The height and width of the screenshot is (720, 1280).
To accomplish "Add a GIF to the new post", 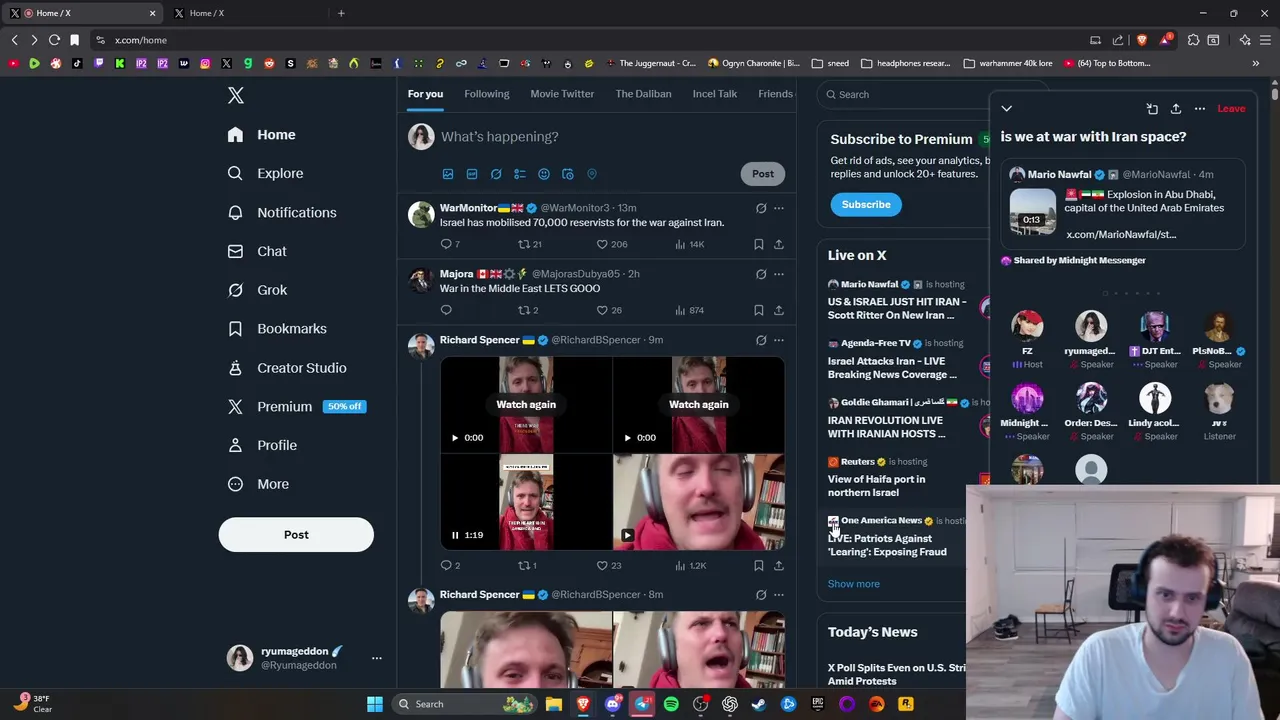I will pos(472,174).
